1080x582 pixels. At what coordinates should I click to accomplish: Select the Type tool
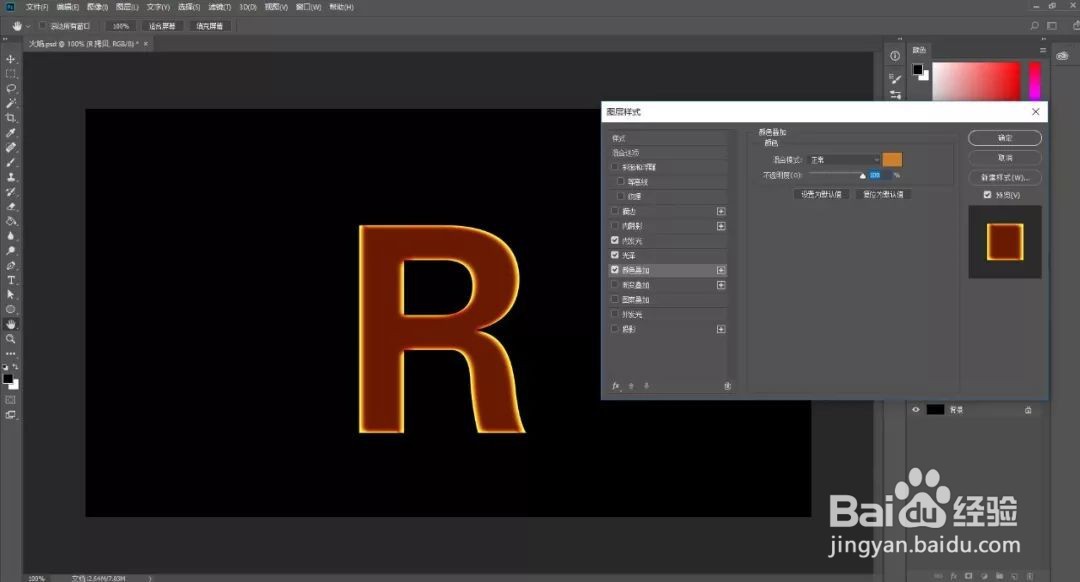pyautogui.click(x=10, y=280)
